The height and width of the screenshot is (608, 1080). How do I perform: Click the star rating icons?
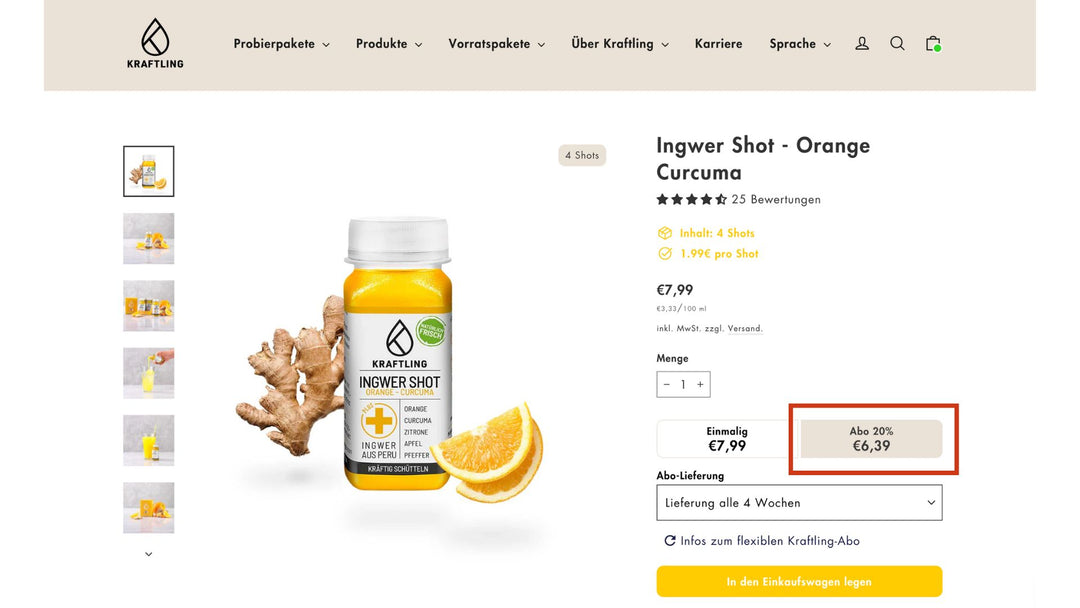(691, 200)
